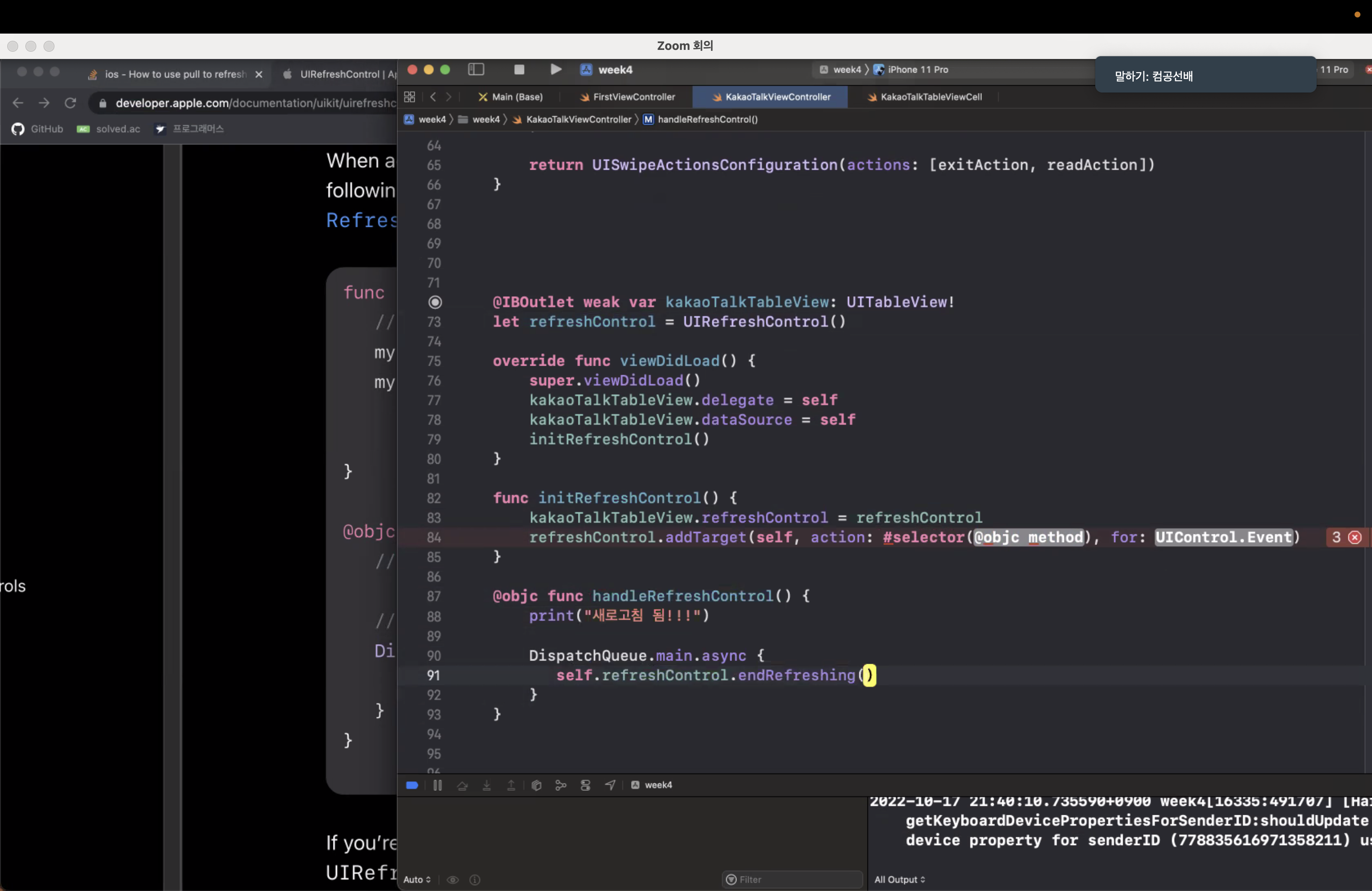1372x891 pixels.
Task: Run the week4 project
Action: pos(555,70)
